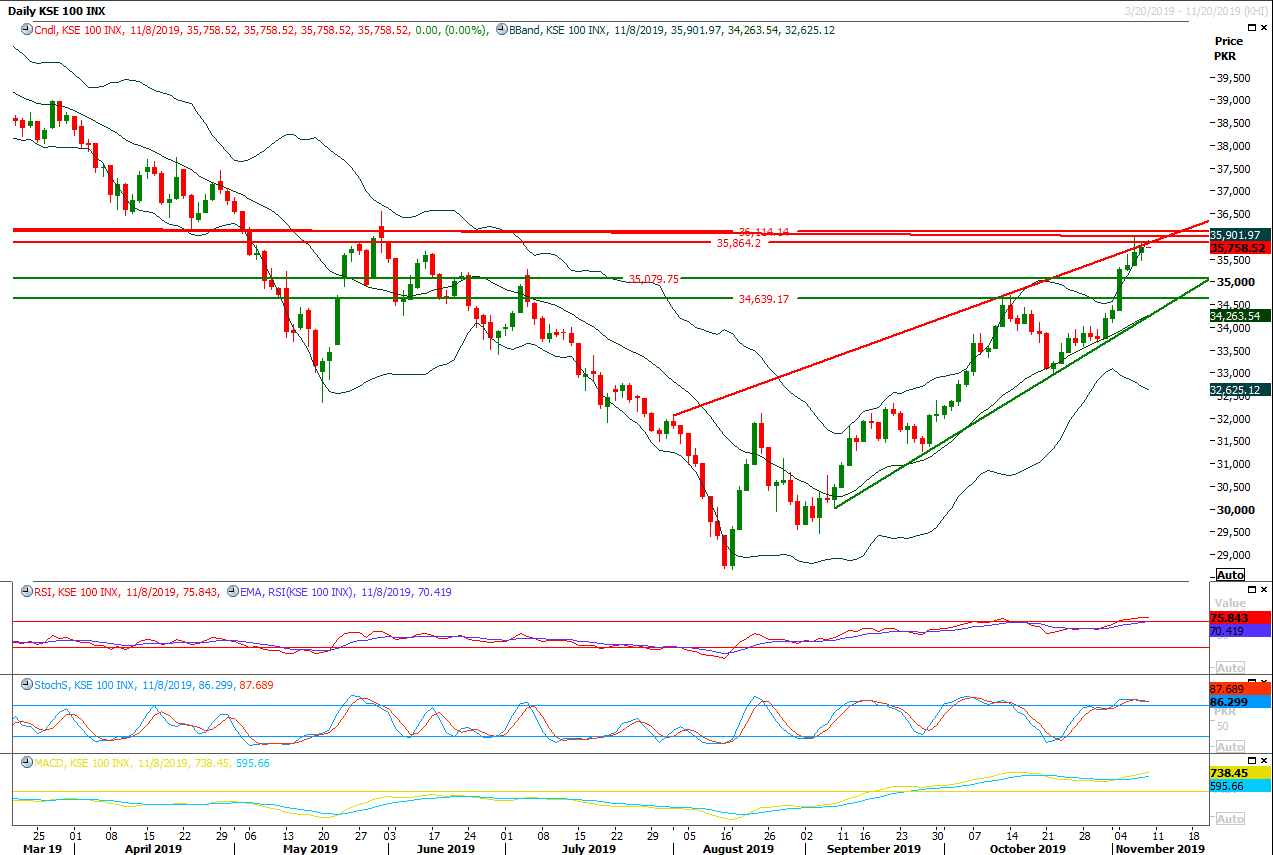Maximize the StochS indicator pane
Screen dimensions: 1273x855
click(1251, 681)
